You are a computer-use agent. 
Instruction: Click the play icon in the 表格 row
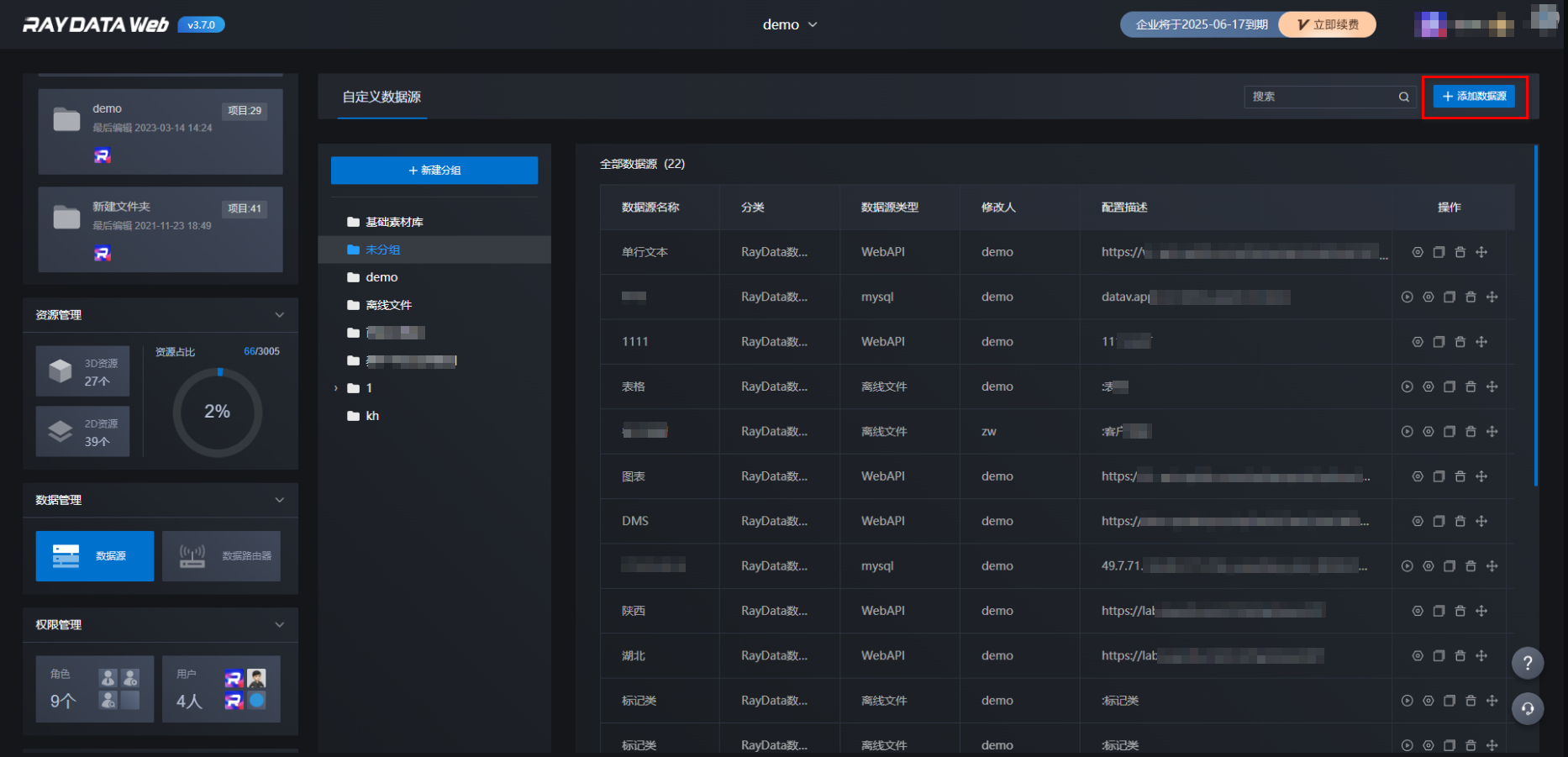click(1407, 386)
